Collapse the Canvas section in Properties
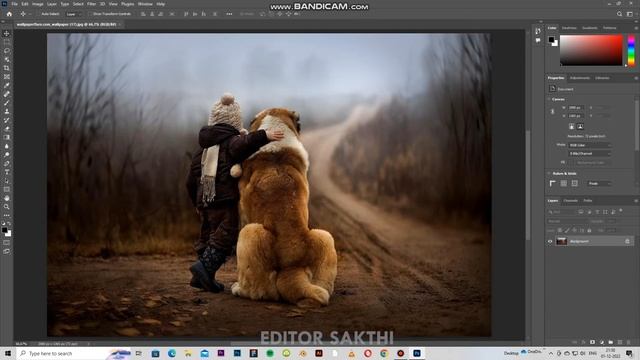640x360 pixels. 549,99
